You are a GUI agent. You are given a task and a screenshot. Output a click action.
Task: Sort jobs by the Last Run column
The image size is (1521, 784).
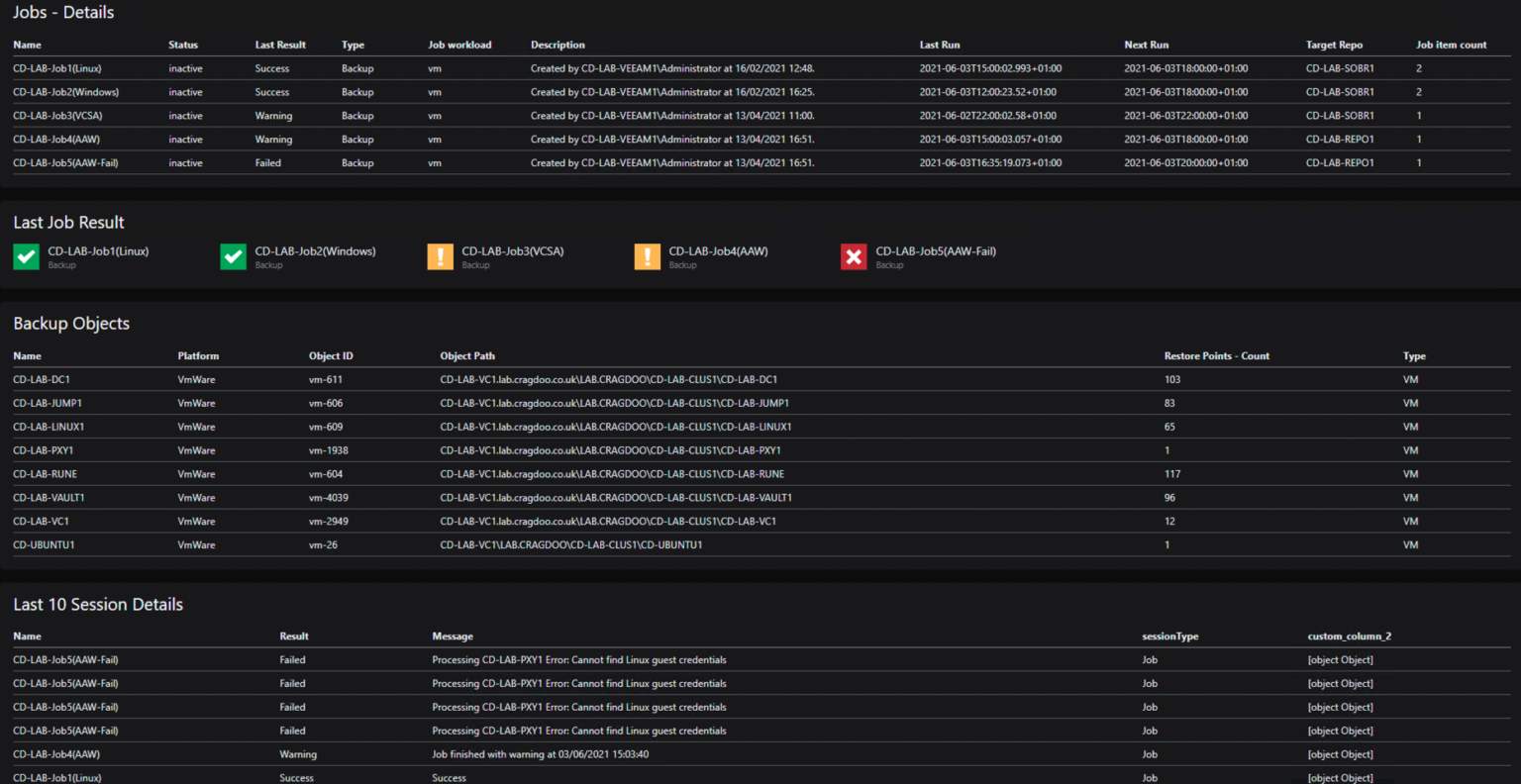939,45
